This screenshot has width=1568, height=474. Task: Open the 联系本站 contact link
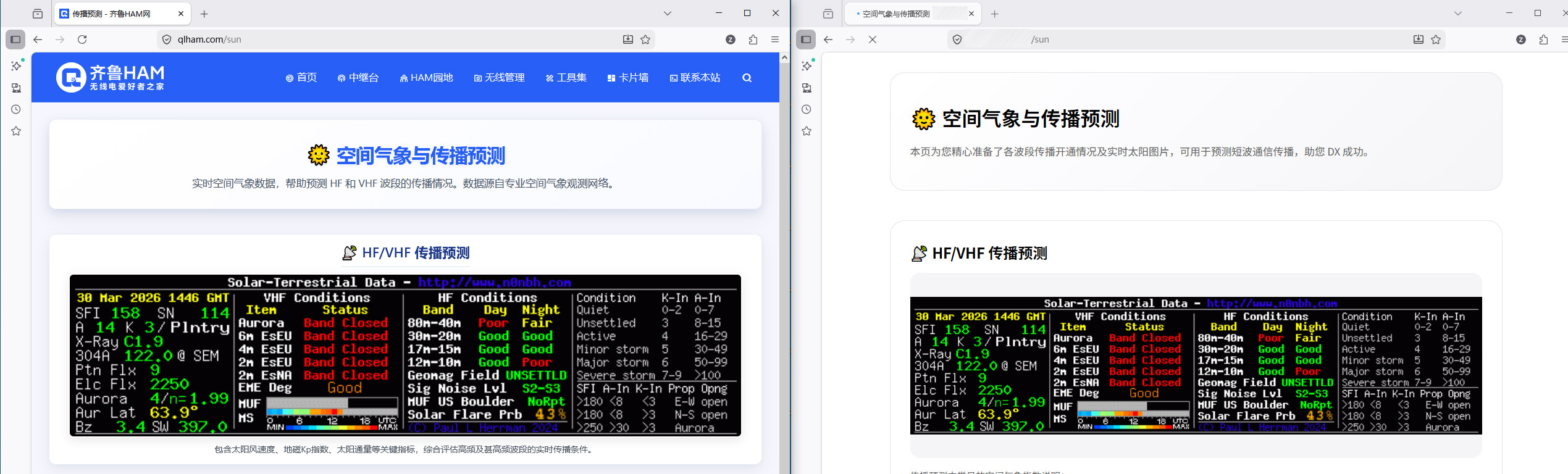pyautogui.click(x=695, y=78)
